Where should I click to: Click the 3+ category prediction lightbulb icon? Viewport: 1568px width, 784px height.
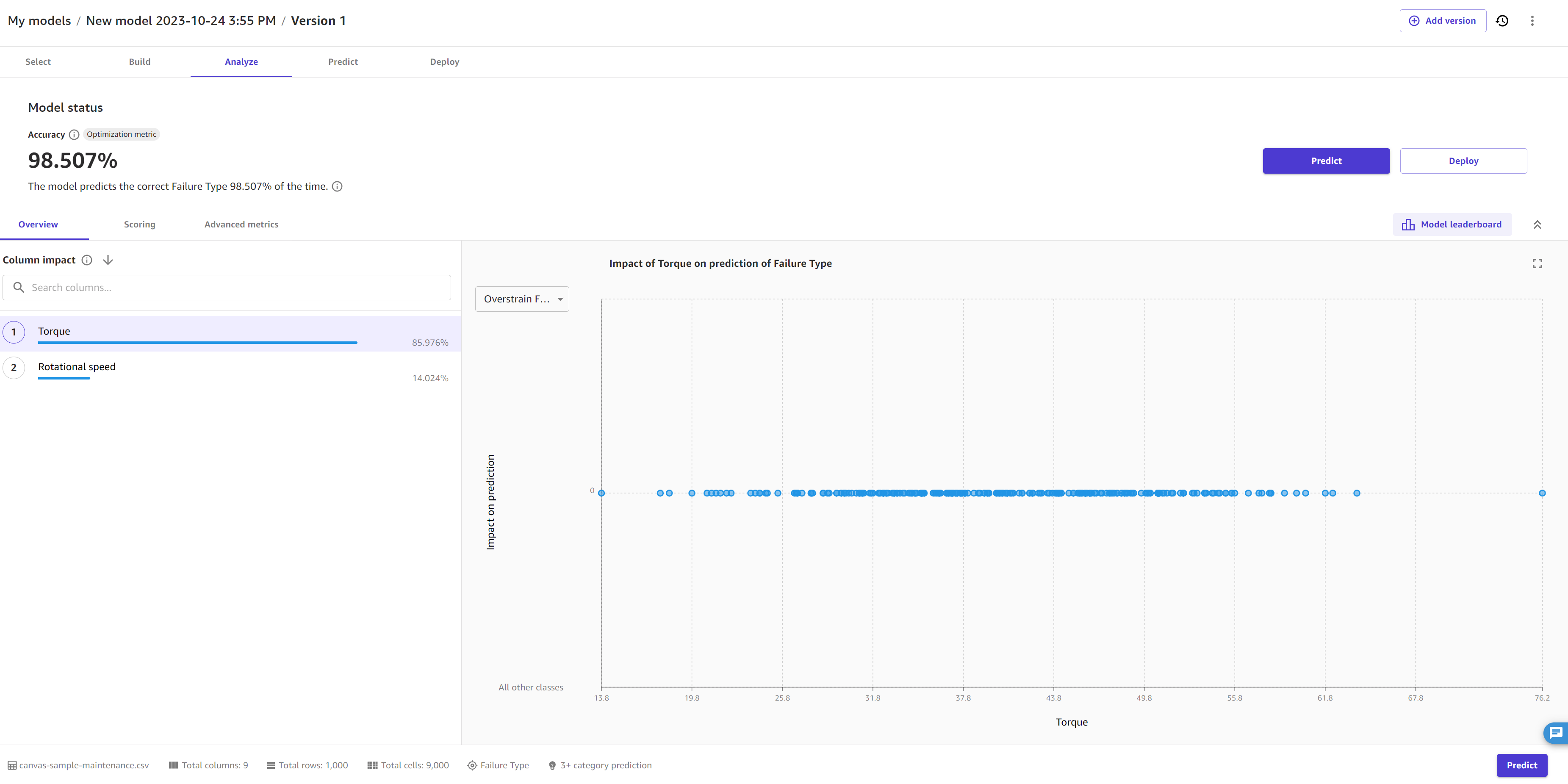[x=552, y=765]
